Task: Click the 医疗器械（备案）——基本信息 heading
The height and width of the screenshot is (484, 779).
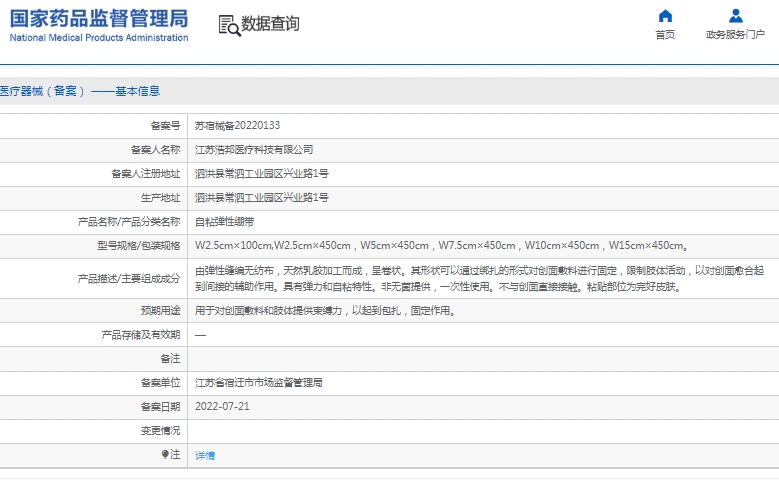Action: click(80, 91)
